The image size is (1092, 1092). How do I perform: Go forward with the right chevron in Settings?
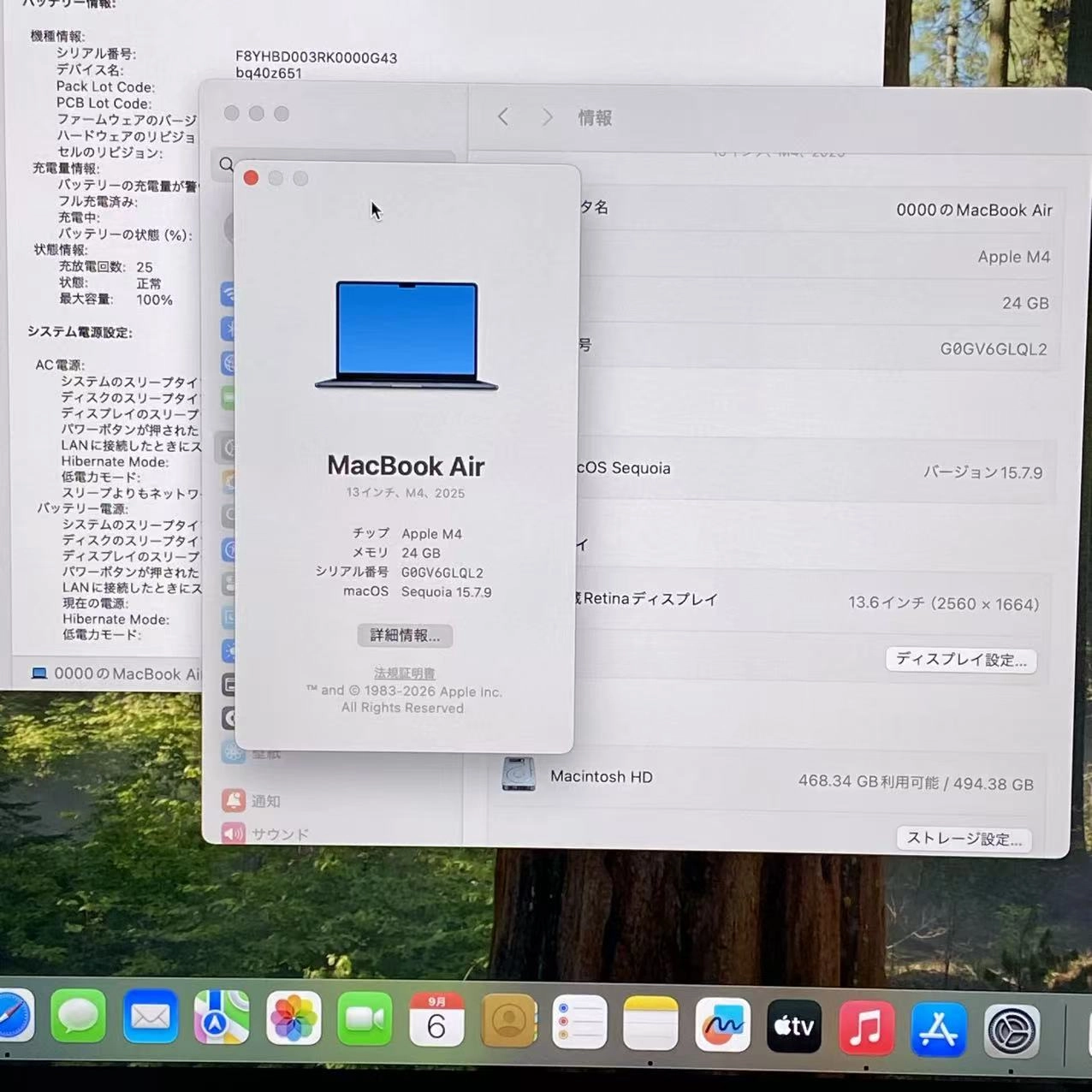547,117
